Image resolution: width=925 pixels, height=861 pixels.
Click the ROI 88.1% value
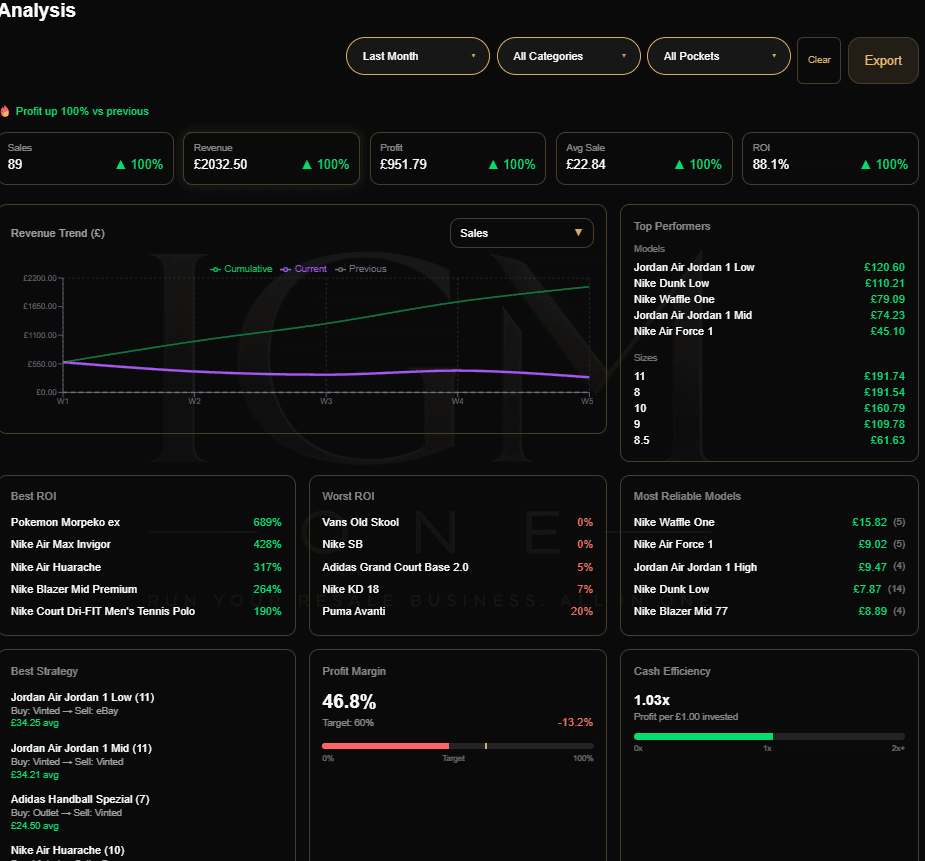770,165
